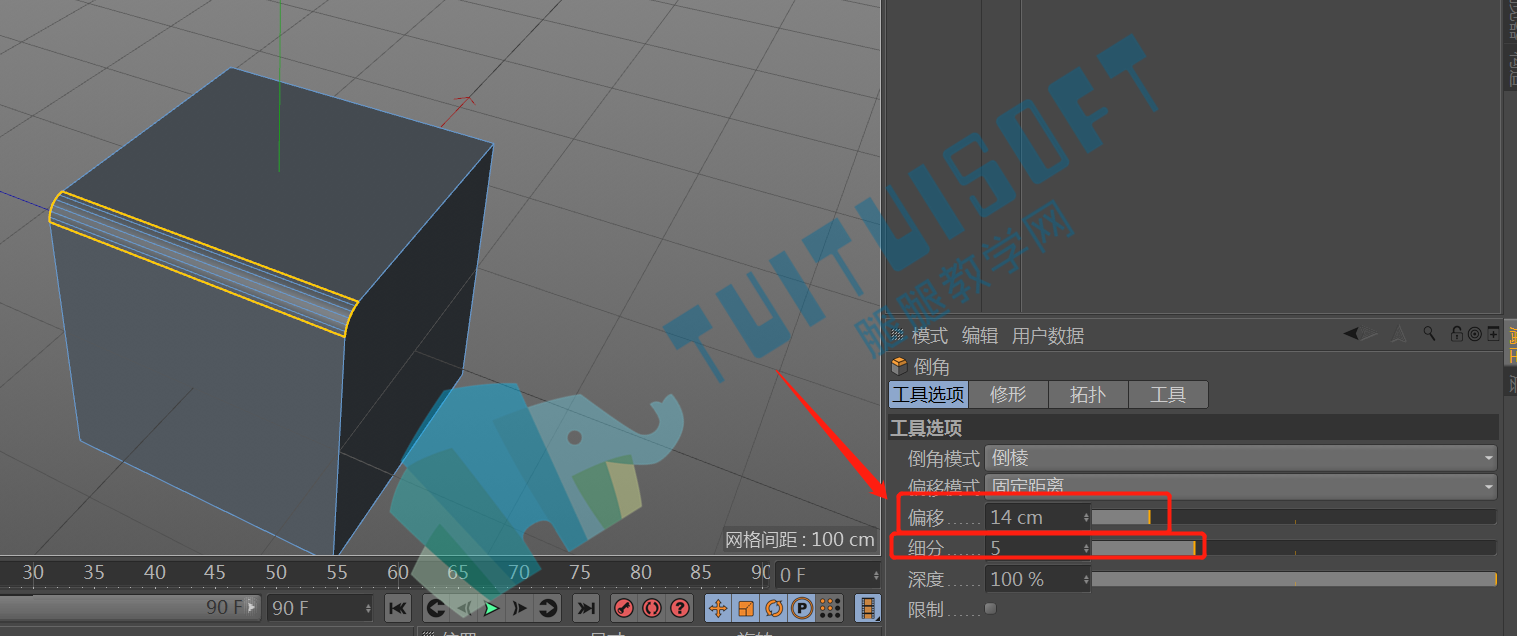Image resolution: width=1517 pixels, height=636 pixels.
Task: Click the 90 F end frame stepper arrows
Action: [369, 607]
